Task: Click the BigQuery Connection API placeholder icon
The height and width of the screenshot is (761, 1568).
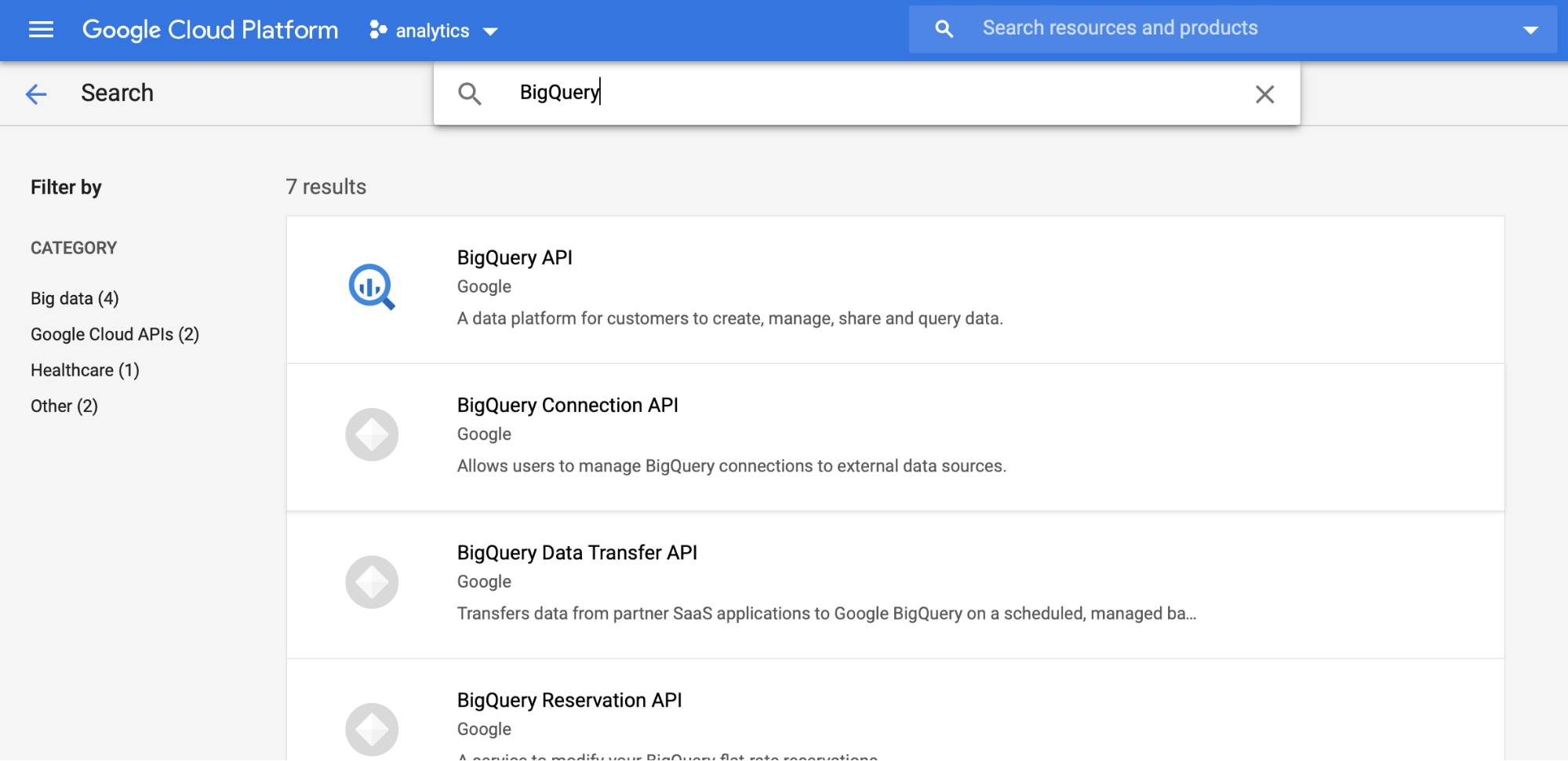Action: tap(372, 435)
